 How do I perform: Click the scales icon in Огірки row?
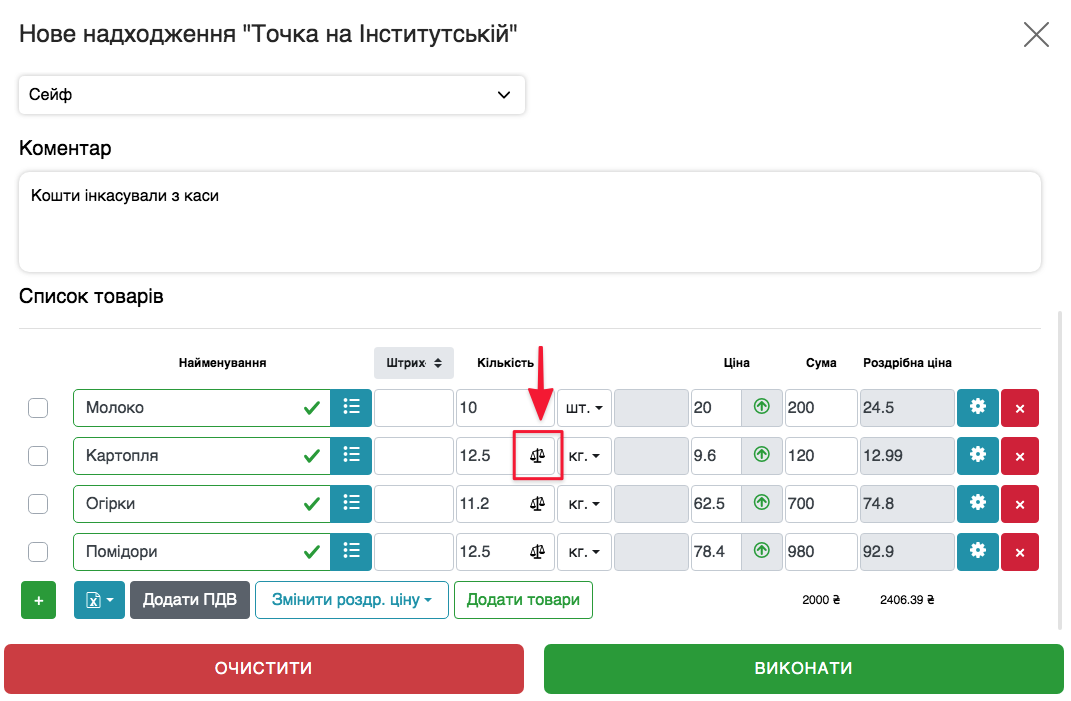point(538,504)
